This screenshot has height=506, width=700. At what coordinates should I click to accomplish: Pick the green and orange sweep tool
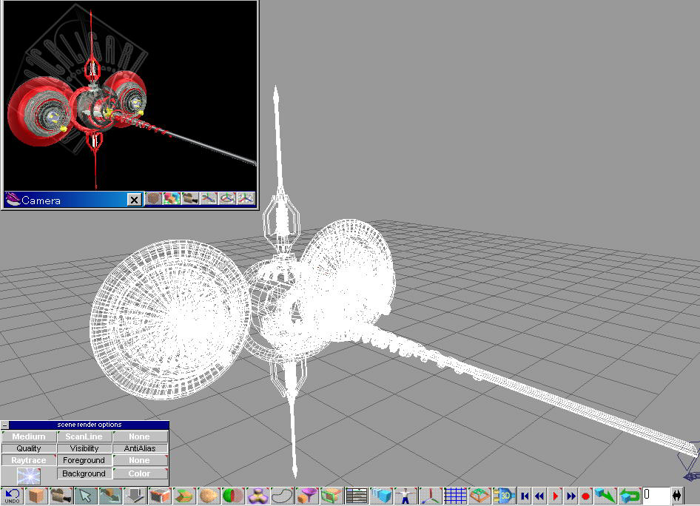click(184, 496)
